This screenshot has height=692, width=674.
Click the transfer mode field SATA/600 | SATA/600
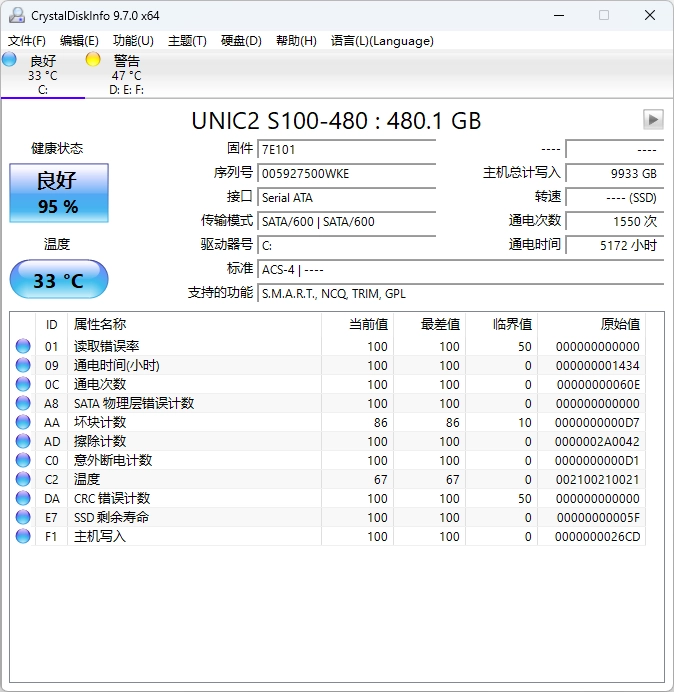pyautogui.click(x=346, y=221)
